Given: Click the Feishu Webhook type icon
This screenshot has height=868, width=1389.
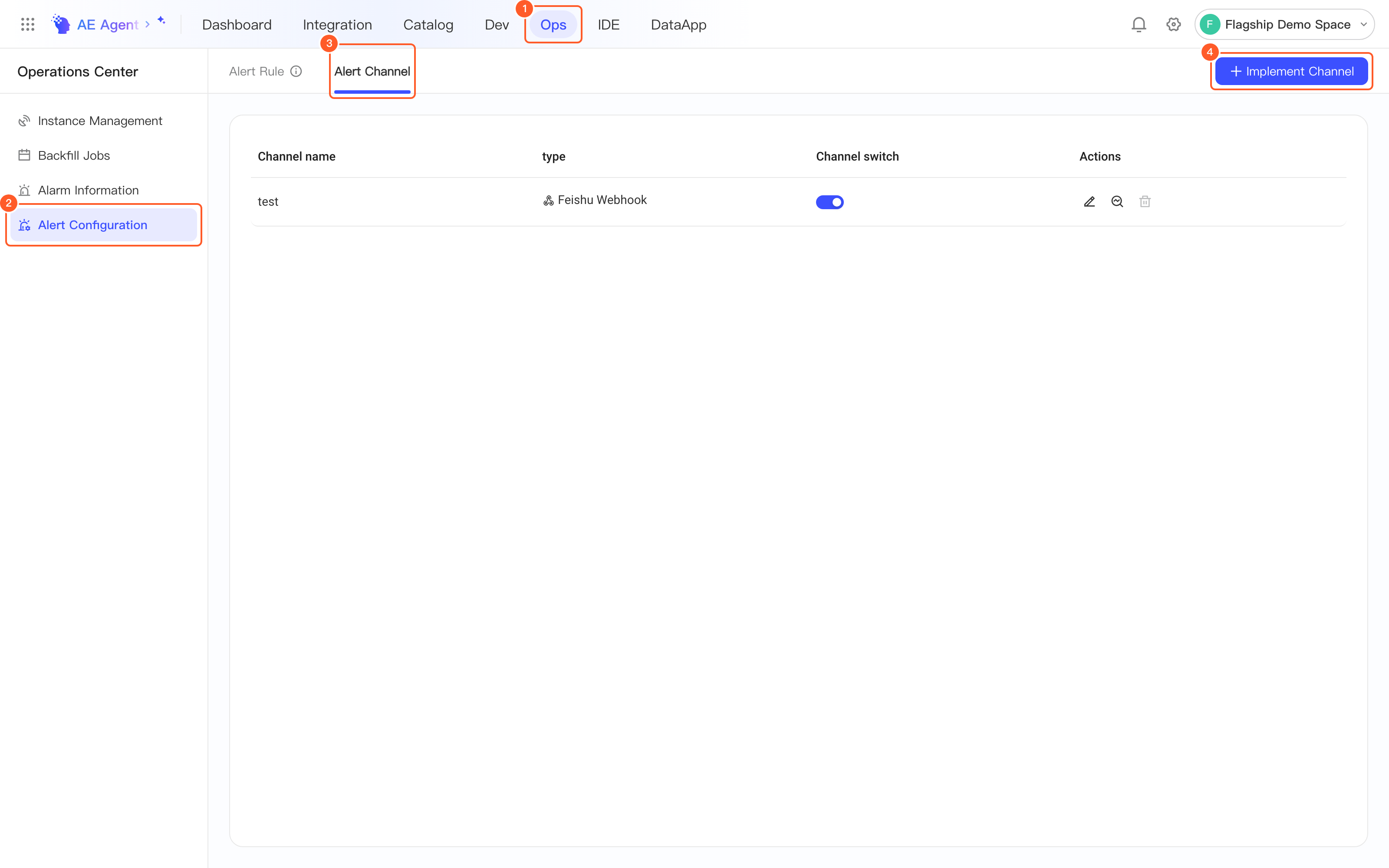Looking at the screenshot, I should coord(548,201).
